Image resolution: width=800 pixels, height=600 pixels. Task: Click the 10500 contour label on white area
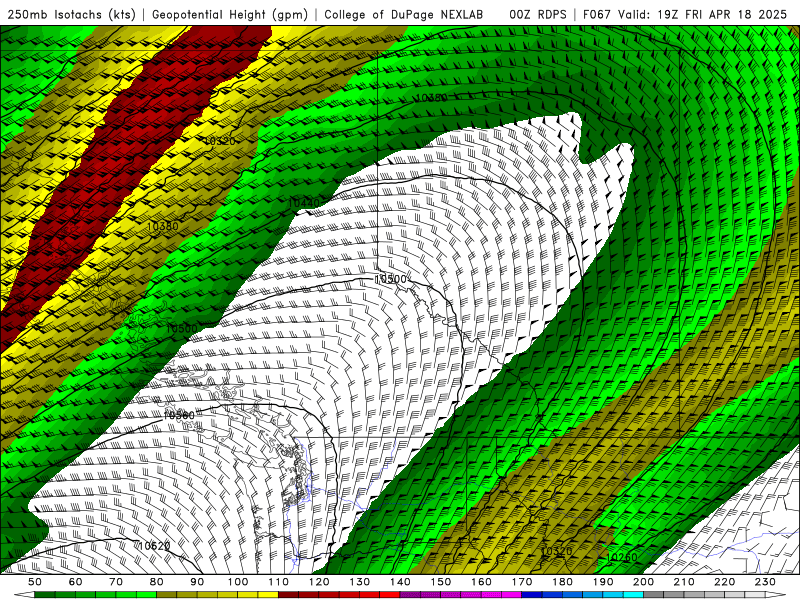[x=391, y=279]
